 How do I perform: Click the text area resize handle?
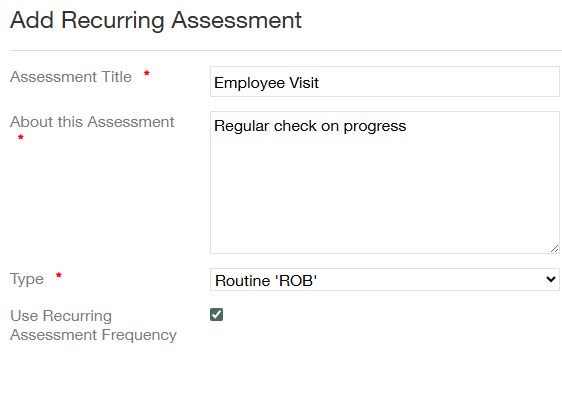coord(554,249)
